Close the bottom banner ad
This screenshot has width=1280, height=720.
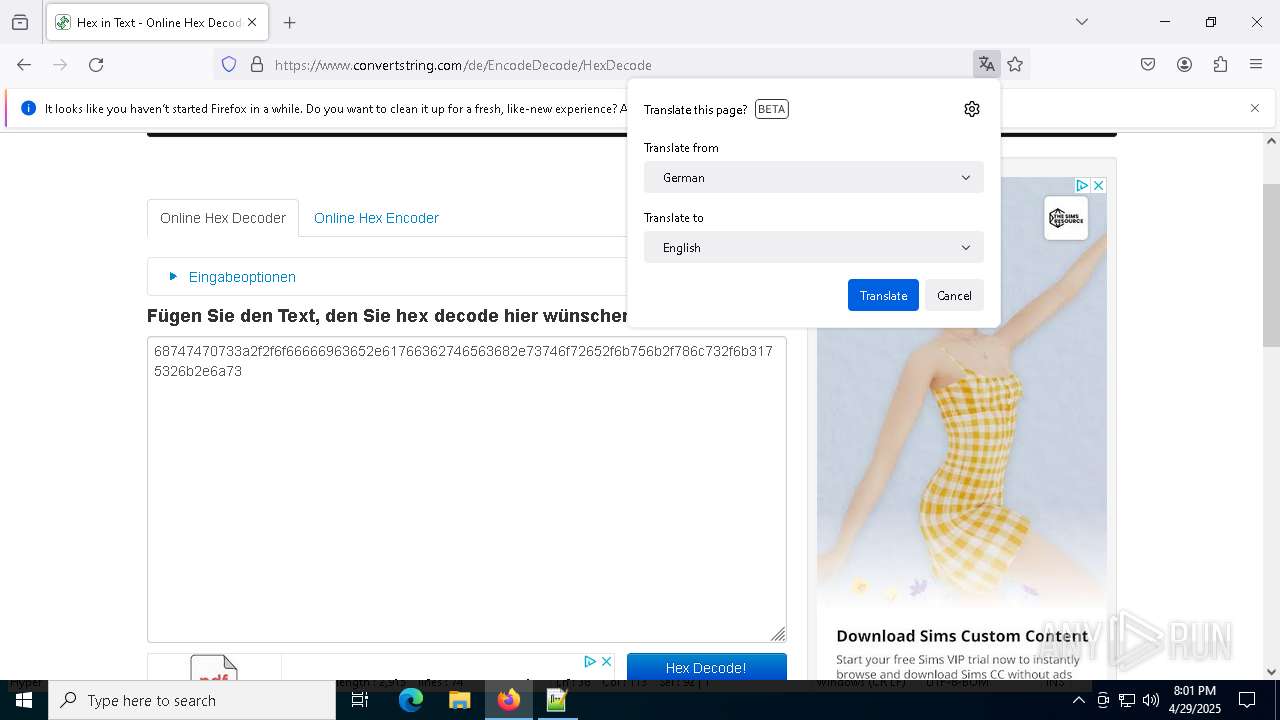click(606, 661)
